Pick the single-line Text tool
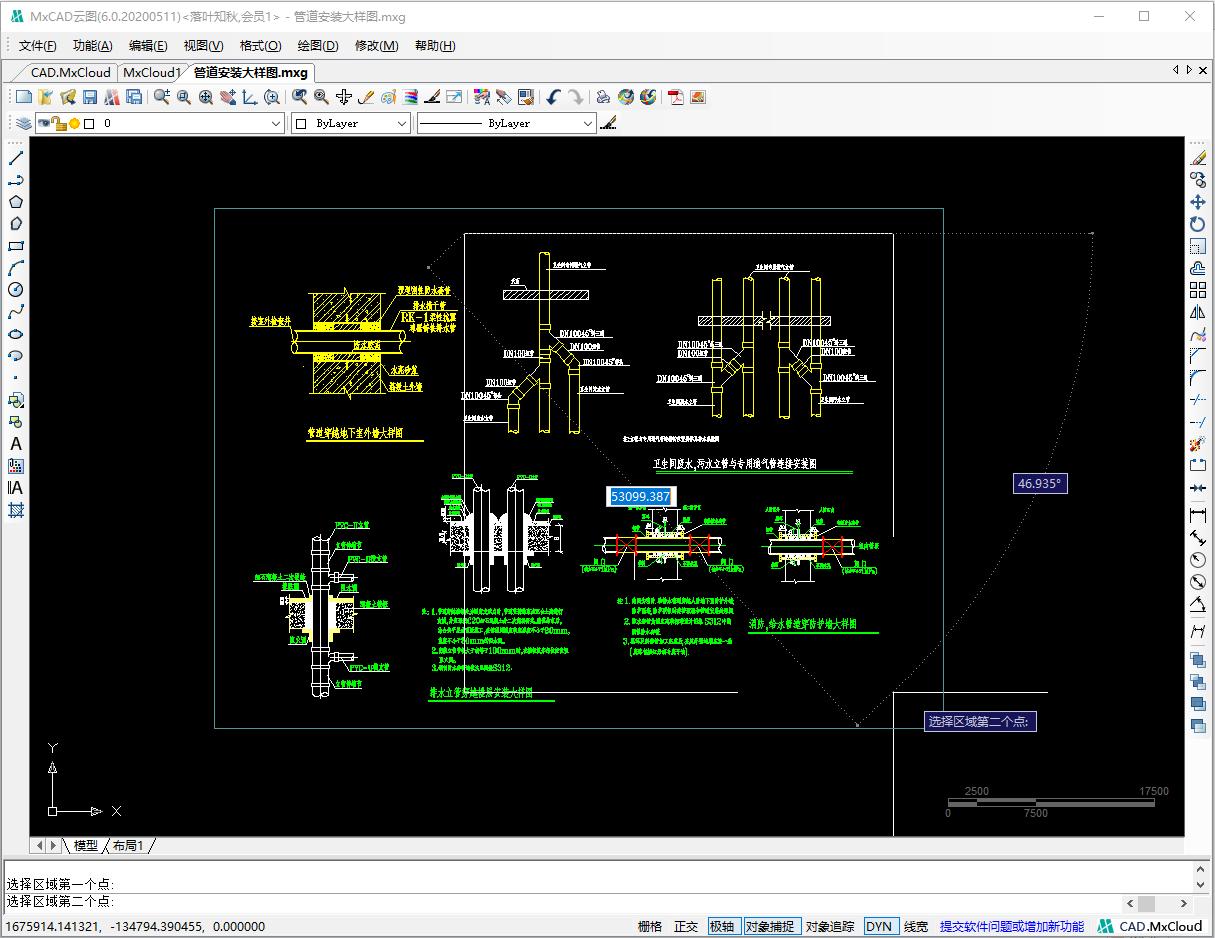This screenshot has width=1215, height=938. coord(16,444)
